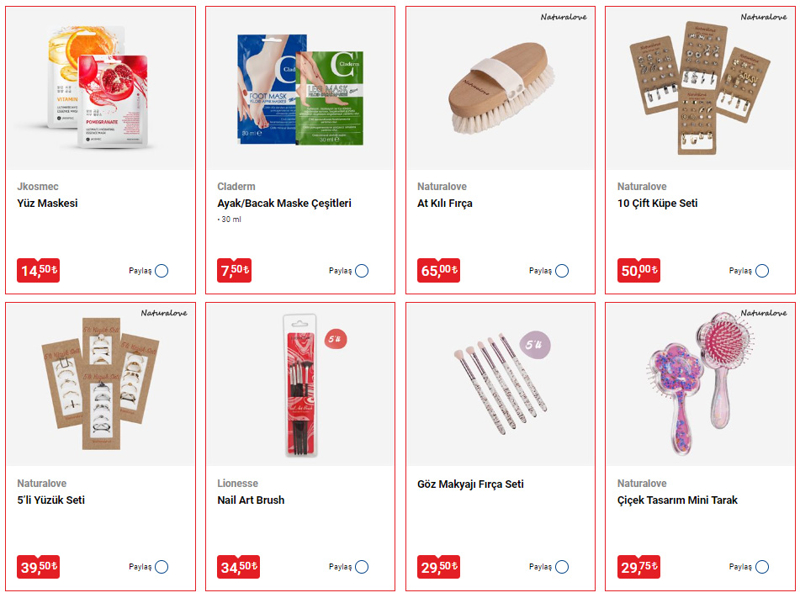This screenshot has height=598, width=800.
Task: Toggle Paylaş circle on Ayak/Bacak Maske Çeşitleri
Action: (x=362, y=270)
